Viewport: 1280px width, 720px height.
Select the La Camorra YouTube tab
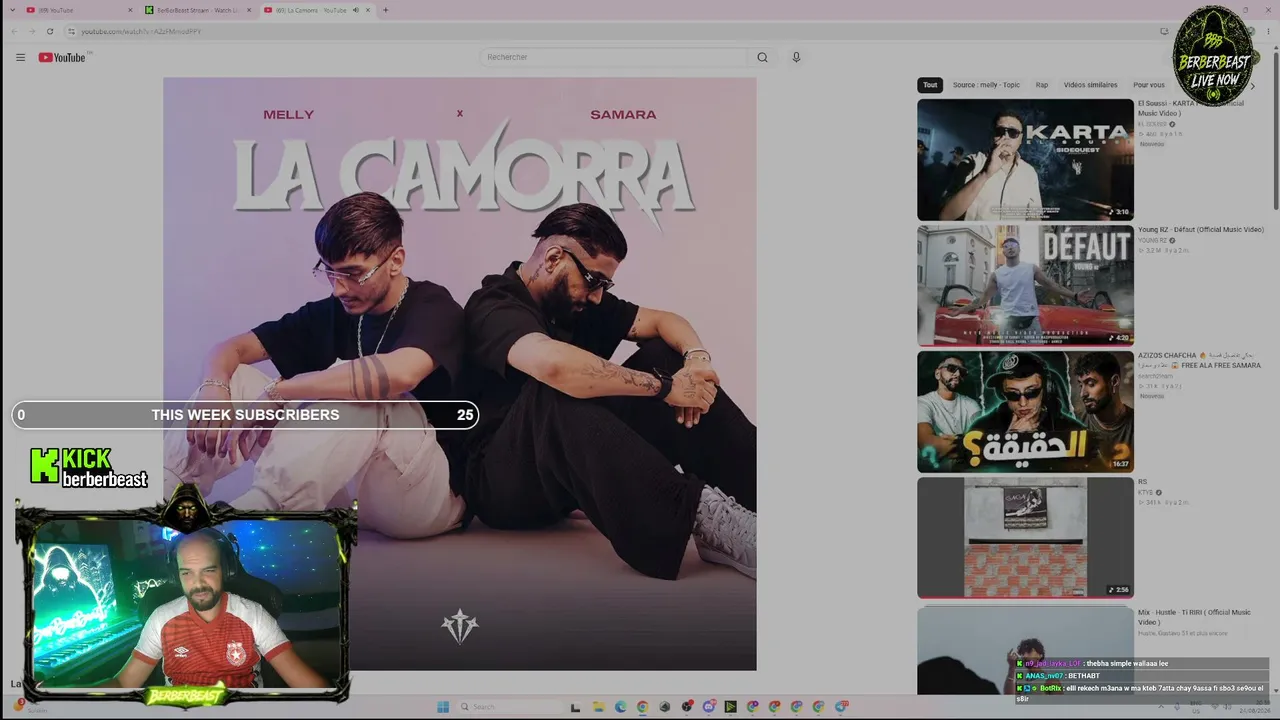[x=316, y=10]
